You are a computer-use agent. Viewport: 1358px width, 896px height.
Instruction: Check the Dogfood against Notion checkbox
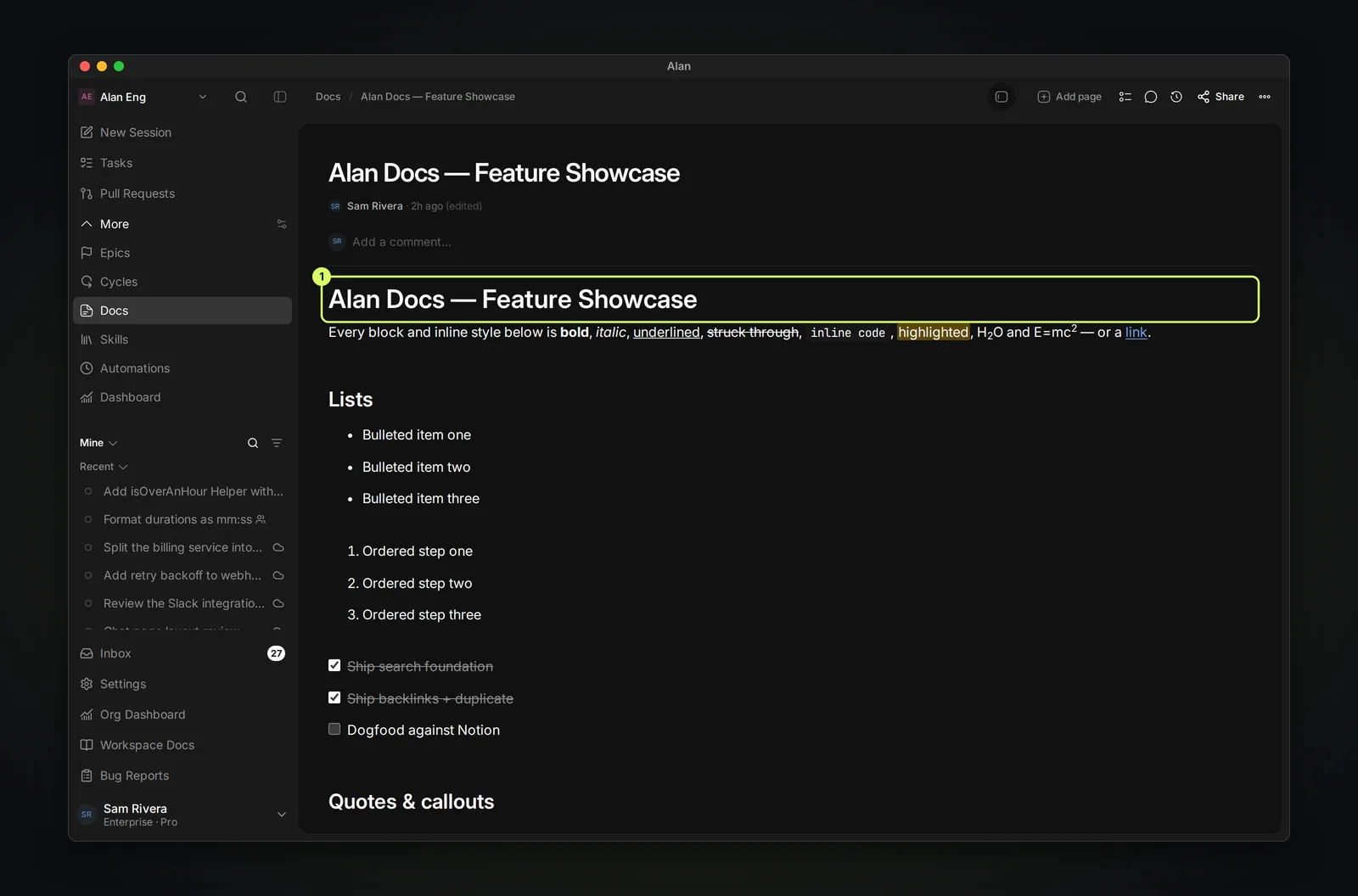pyautogui.click(x=334, y=729)
